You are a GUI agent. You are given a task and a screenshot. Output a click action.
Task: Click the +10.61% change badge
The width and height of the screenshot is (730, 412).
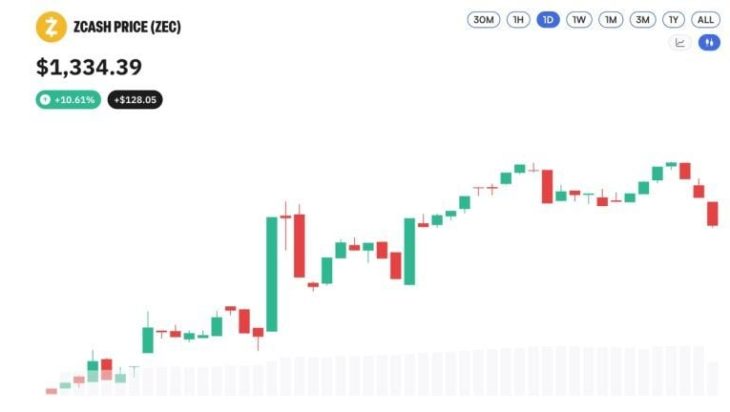click(x=68, y=100)
